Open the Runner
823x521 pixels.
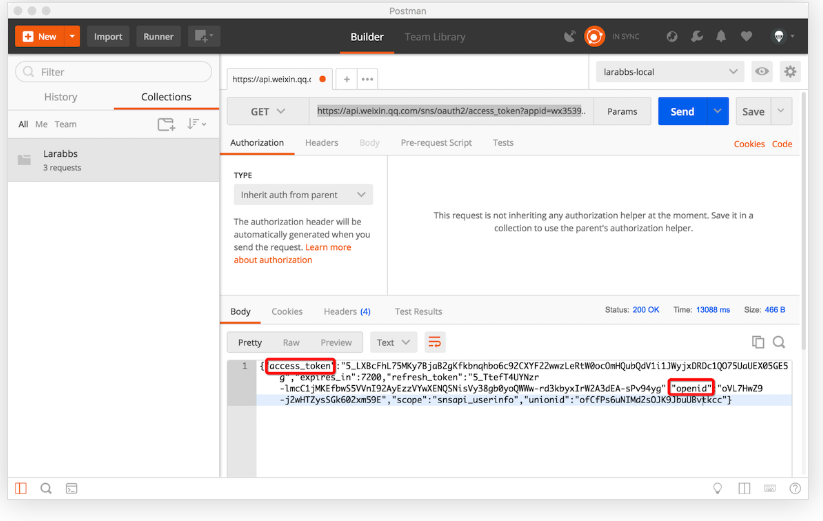159,37
